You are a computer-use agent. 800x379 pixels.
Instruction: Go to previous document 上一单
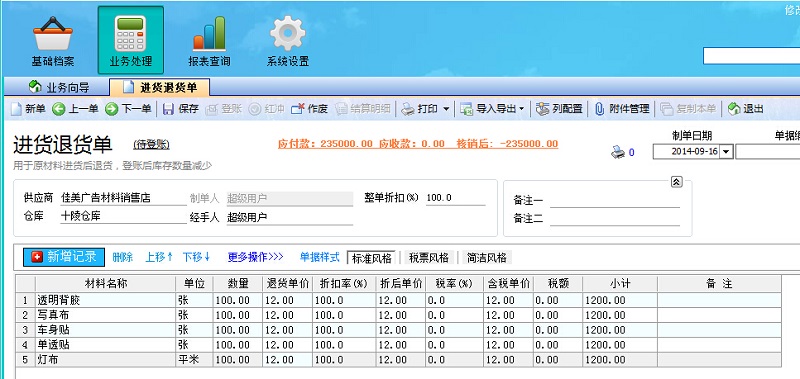(x=76, y=109)
